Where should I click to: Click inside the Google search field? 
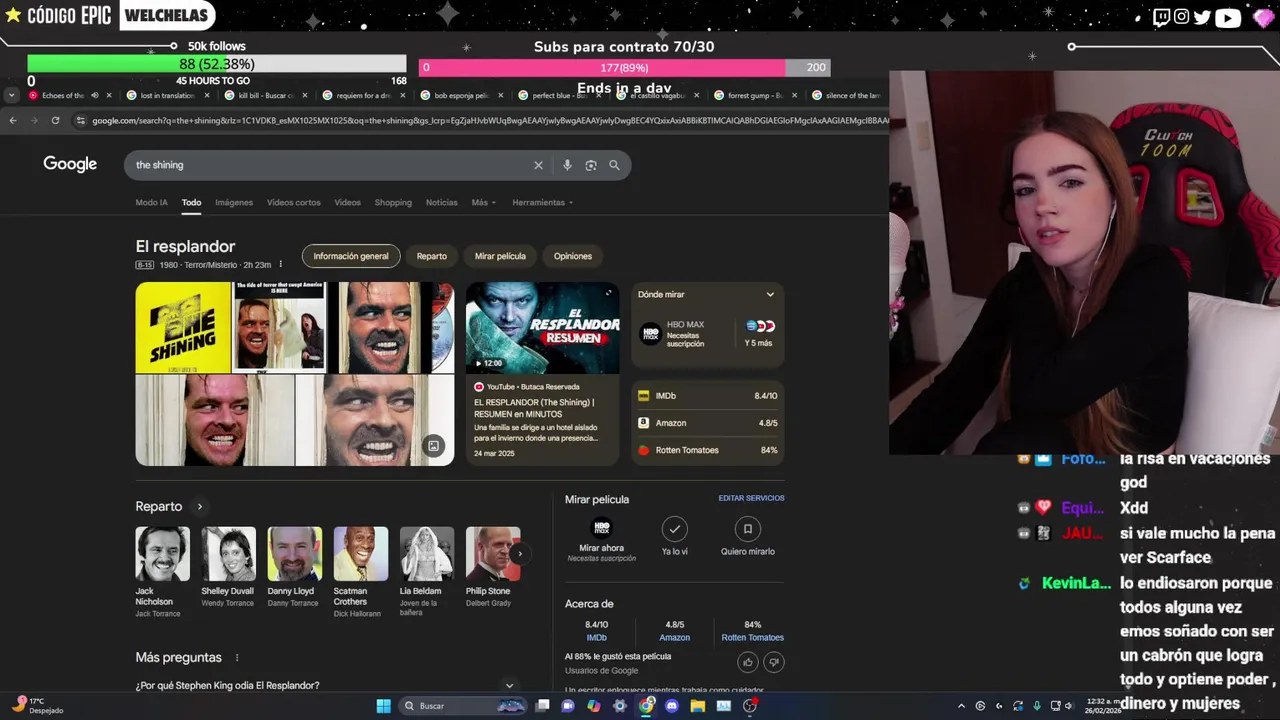pos(330,165)
